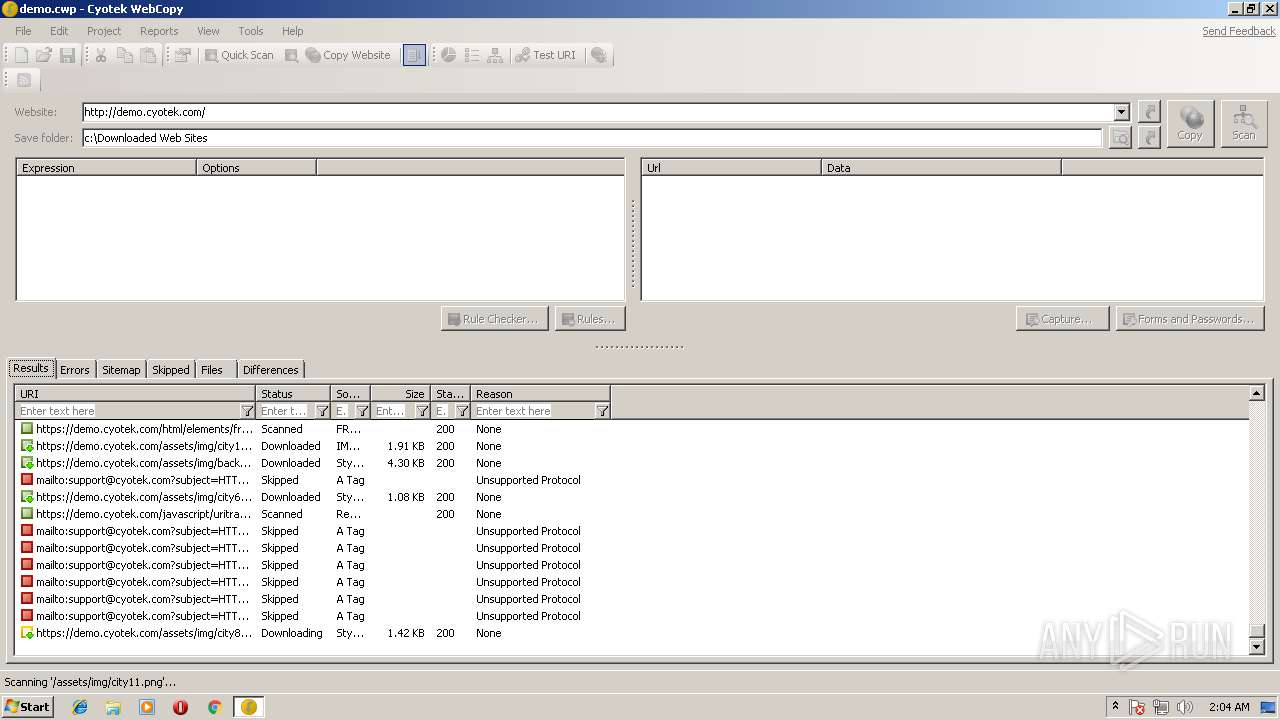1280x720 pixels.
Task: Click the site hierarchy diagram icon
Action: [x=495, y=55]
